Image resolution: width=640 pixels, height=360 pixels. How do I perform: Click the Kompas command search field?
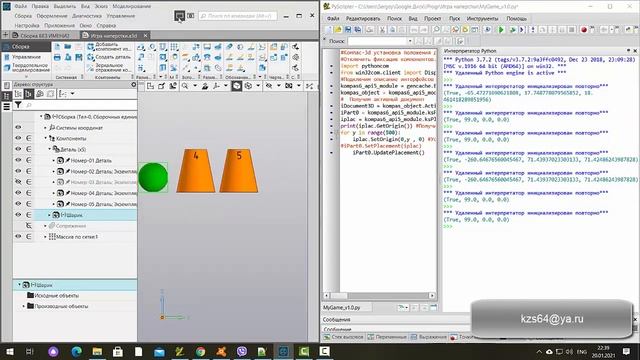238,16
